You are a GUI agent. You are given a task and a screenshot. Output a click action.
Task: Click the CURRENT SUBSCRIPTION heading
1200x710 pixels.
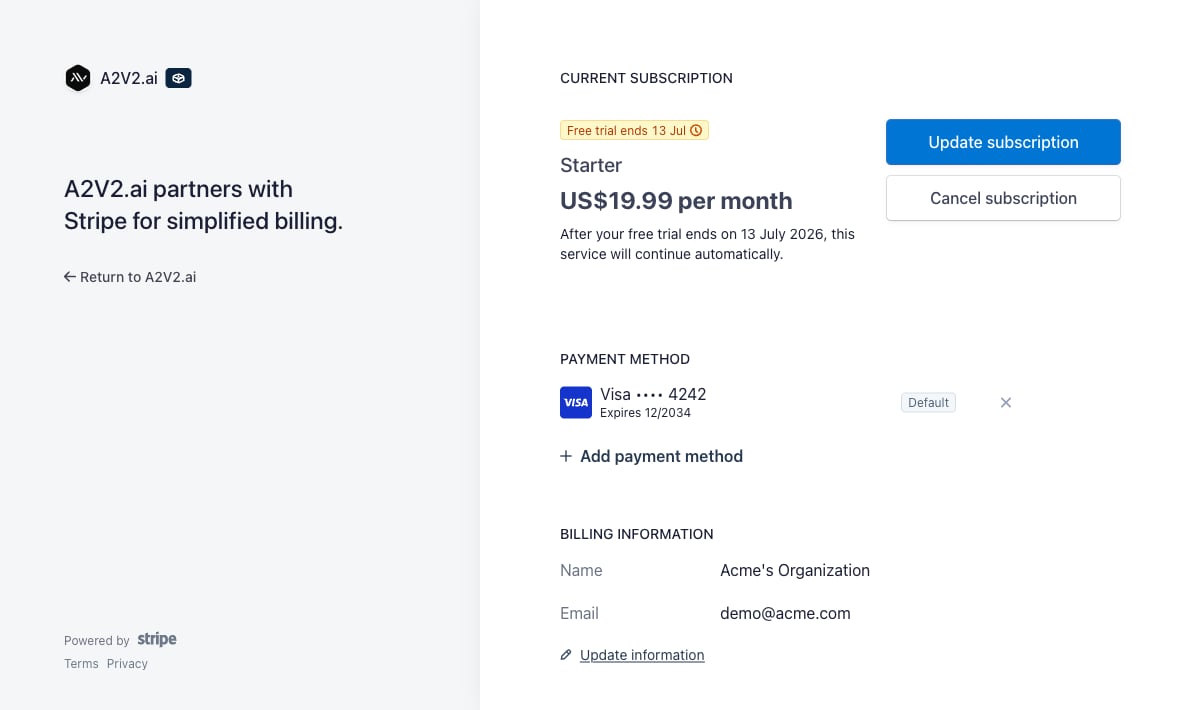click(x=646, y=78)
